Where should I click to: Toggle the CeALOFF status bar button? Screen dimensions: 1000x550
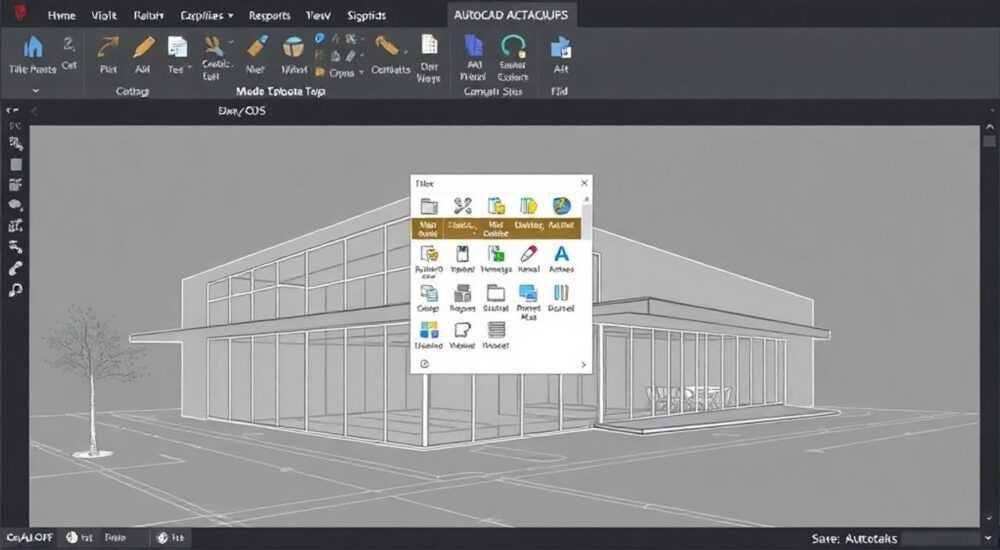tap(29, 538)
